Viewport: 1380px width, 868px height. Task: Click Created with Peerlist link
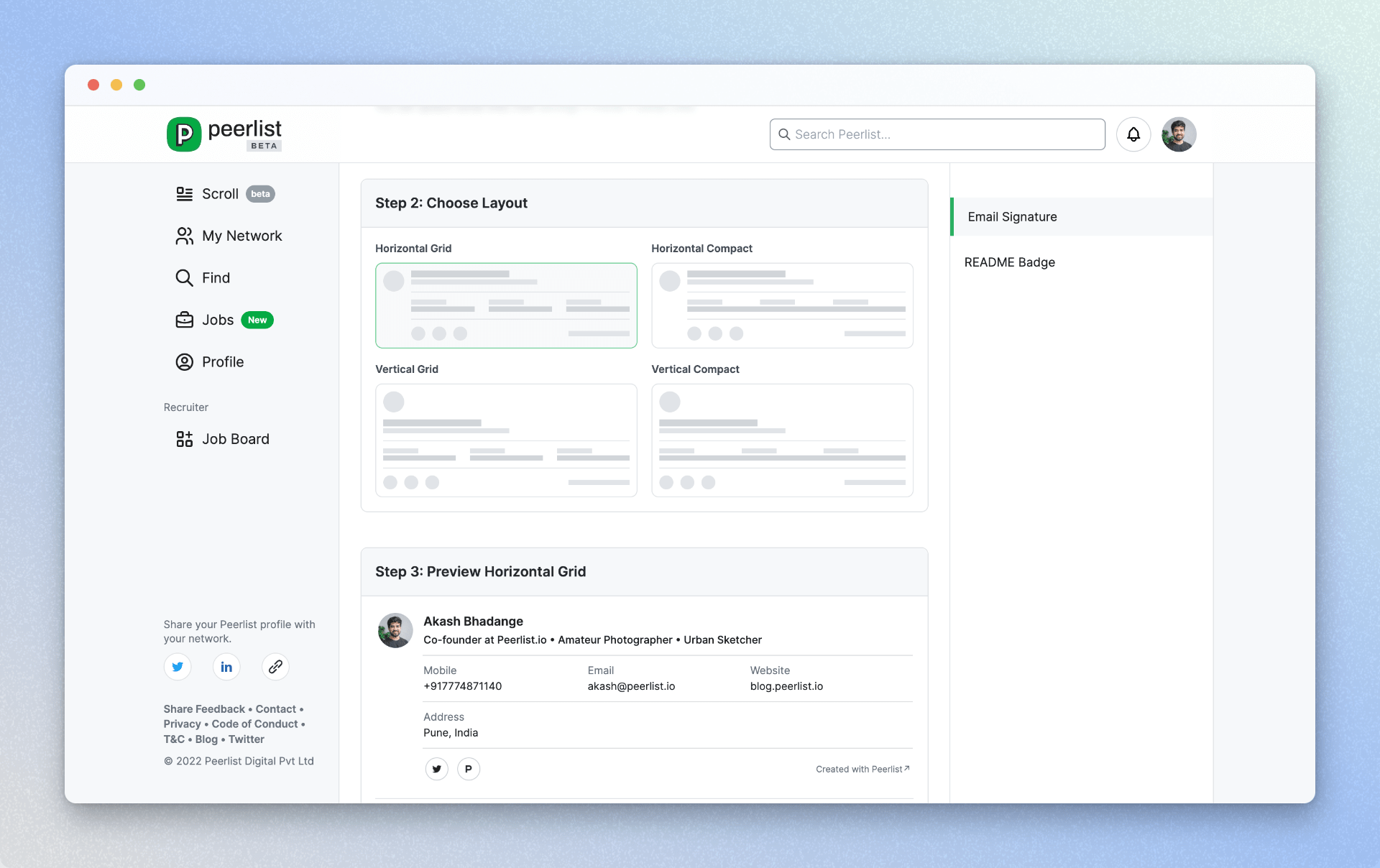click(x=862, y=769)
